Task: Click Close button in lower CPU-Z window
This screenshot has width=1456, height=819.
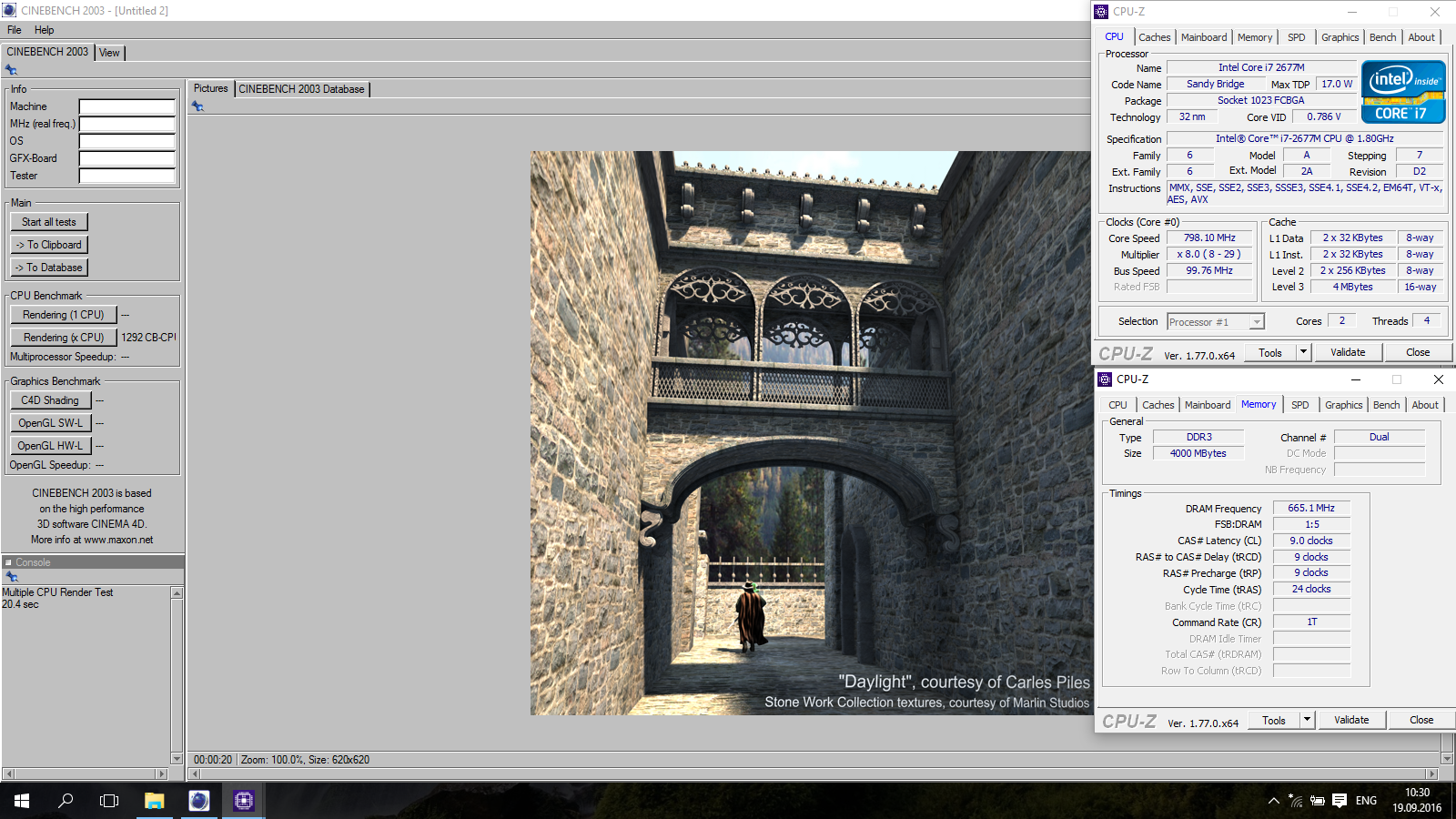Action: [1421, 720]
